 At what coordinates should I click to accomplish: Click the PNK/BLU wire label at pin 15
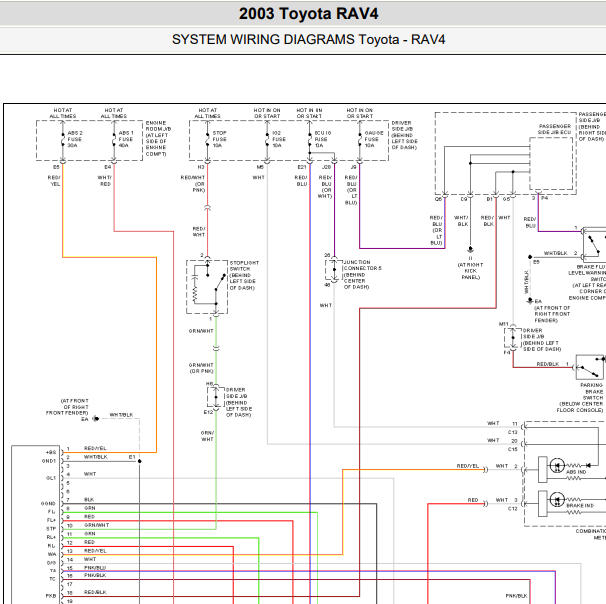95,568
